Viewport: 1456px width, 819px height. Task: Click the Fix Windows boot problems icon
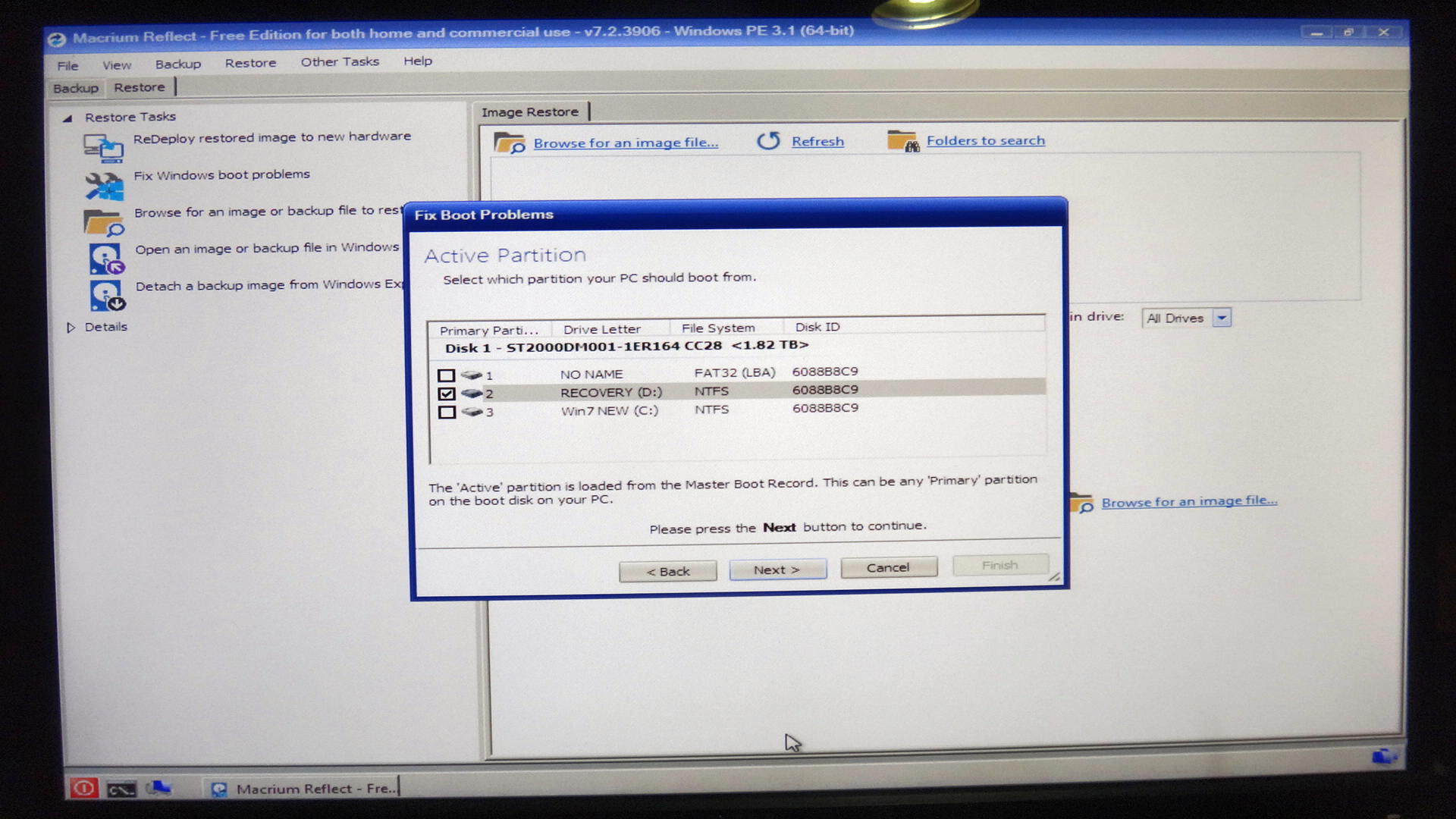103,186
